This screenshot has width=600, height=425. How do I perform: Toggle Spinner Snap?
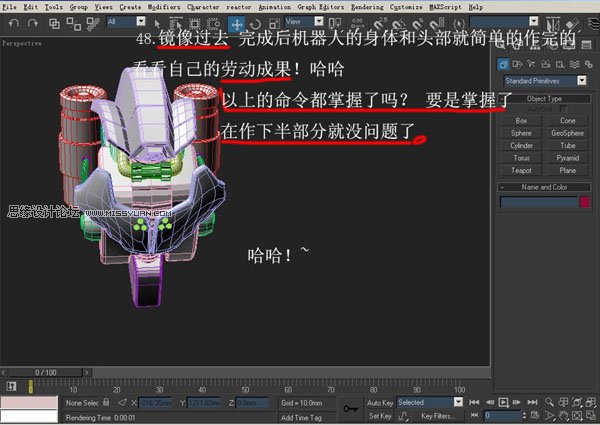pyautogui.click(x=437, y=24)
